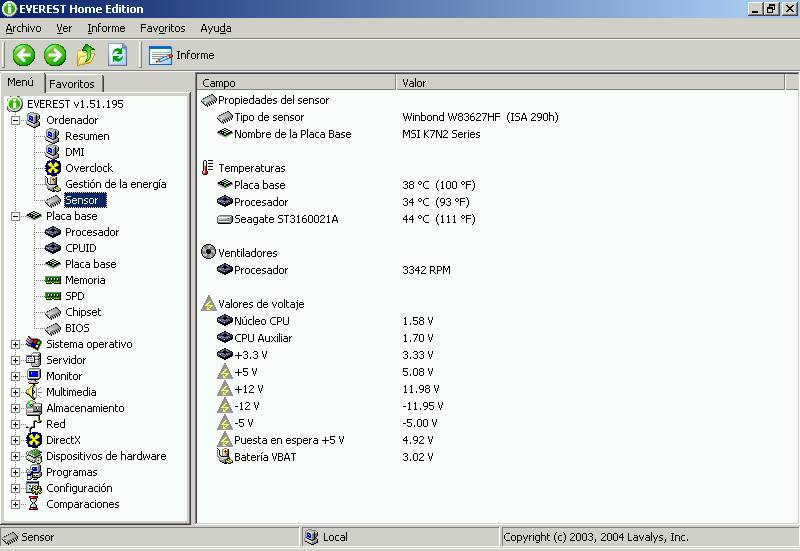Click the Chipset icon in tree
Screen dimensions: 800x551
(53, 312)
